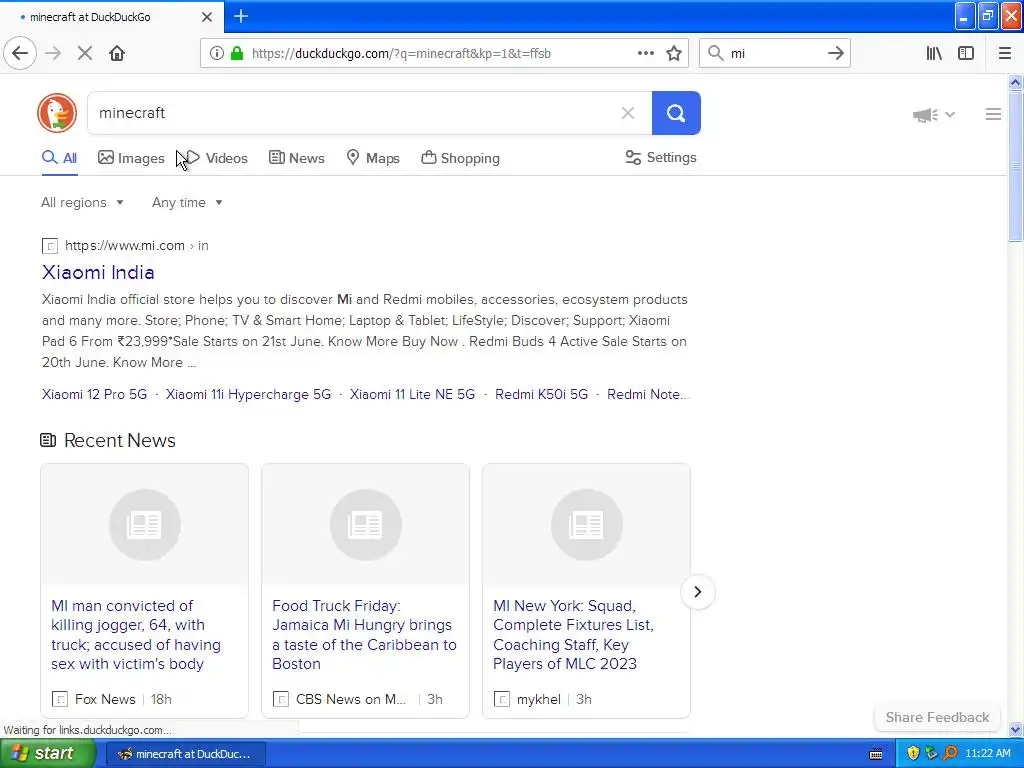Open Xiaomi 11i Hypercharge 5G sitelink

(x=248, y=394)
